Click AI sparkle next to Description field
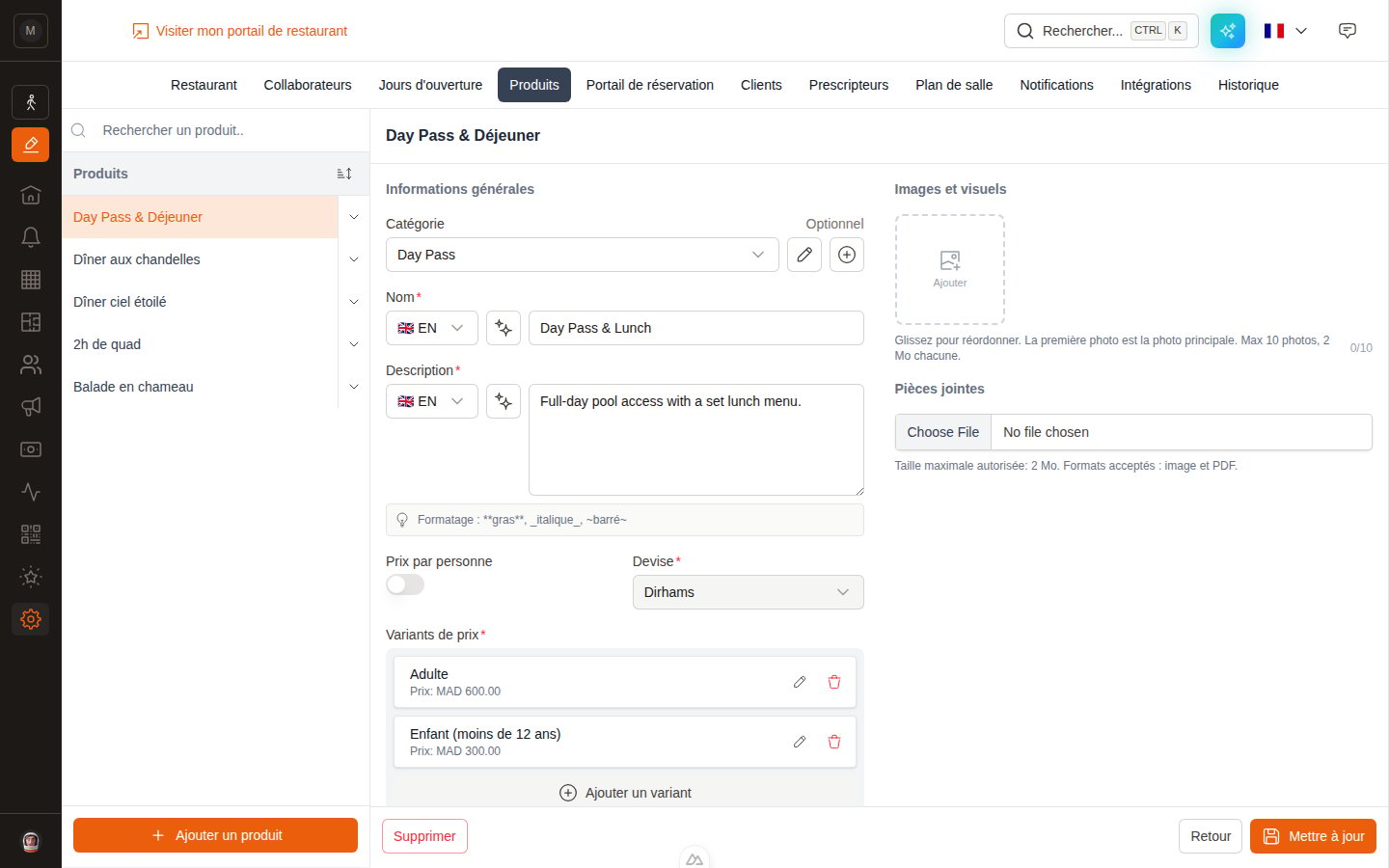The width and height of the screenshot is (1389, 868). (504, 401)
